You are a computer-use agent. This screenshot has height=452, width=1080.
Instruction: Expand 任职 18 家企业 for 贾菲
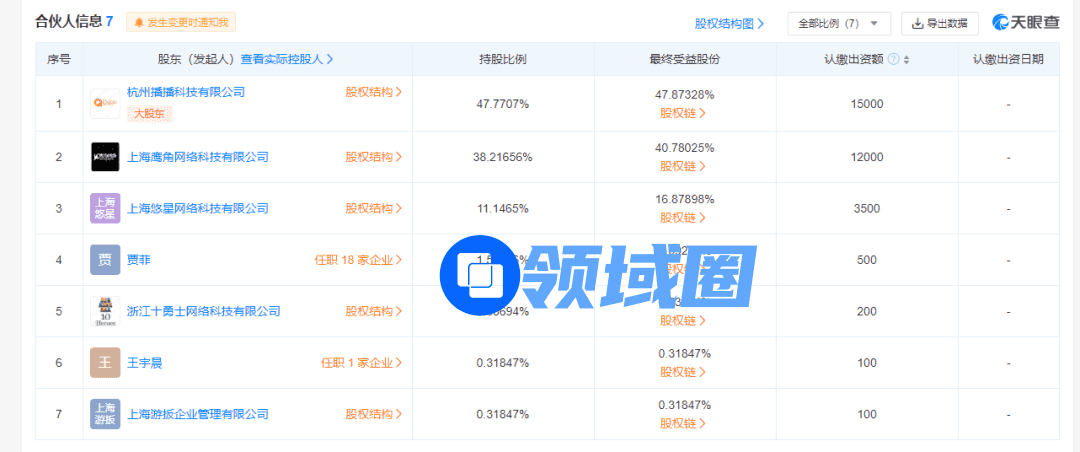[x=358, y=260]
